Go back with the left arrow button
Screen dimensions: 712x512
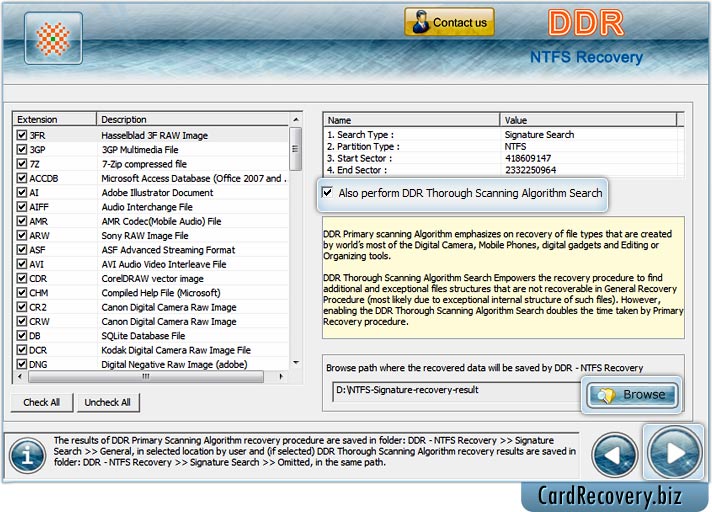(x=614, y=454)
